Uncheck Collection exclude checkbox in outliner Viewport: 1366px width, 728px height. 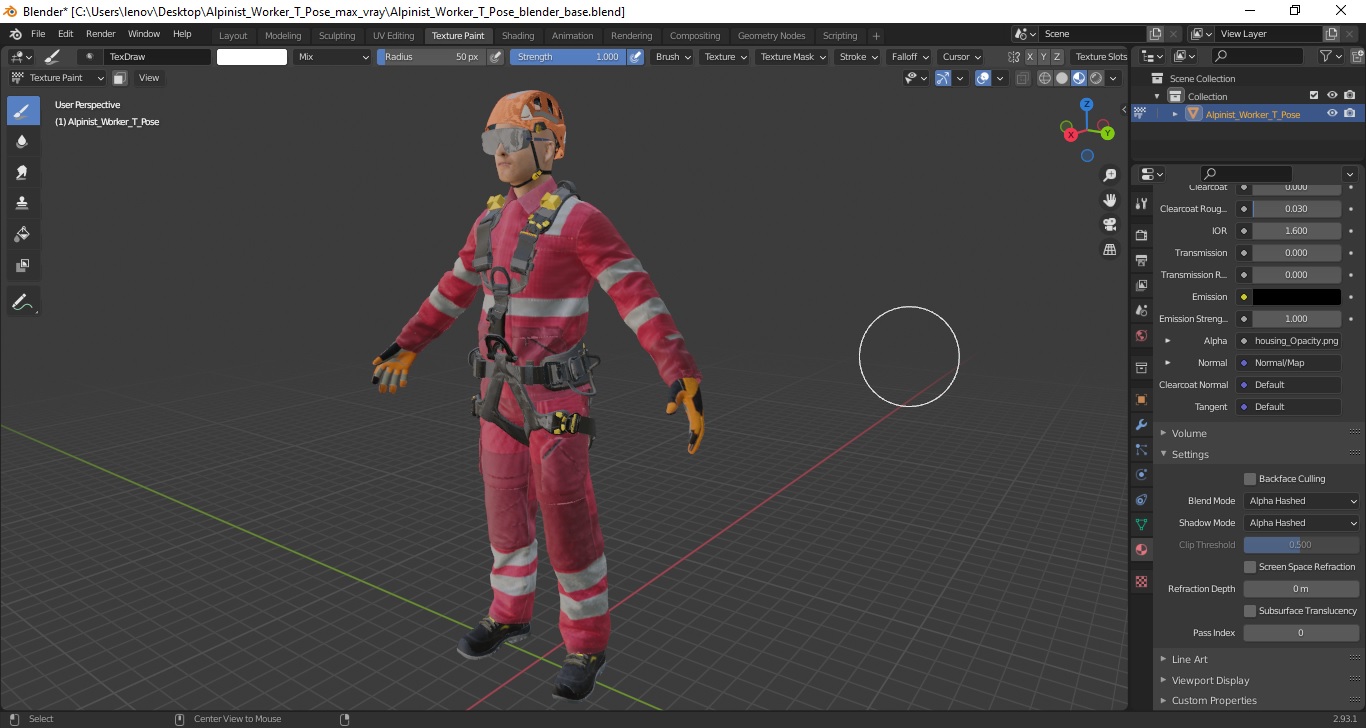1314,96
